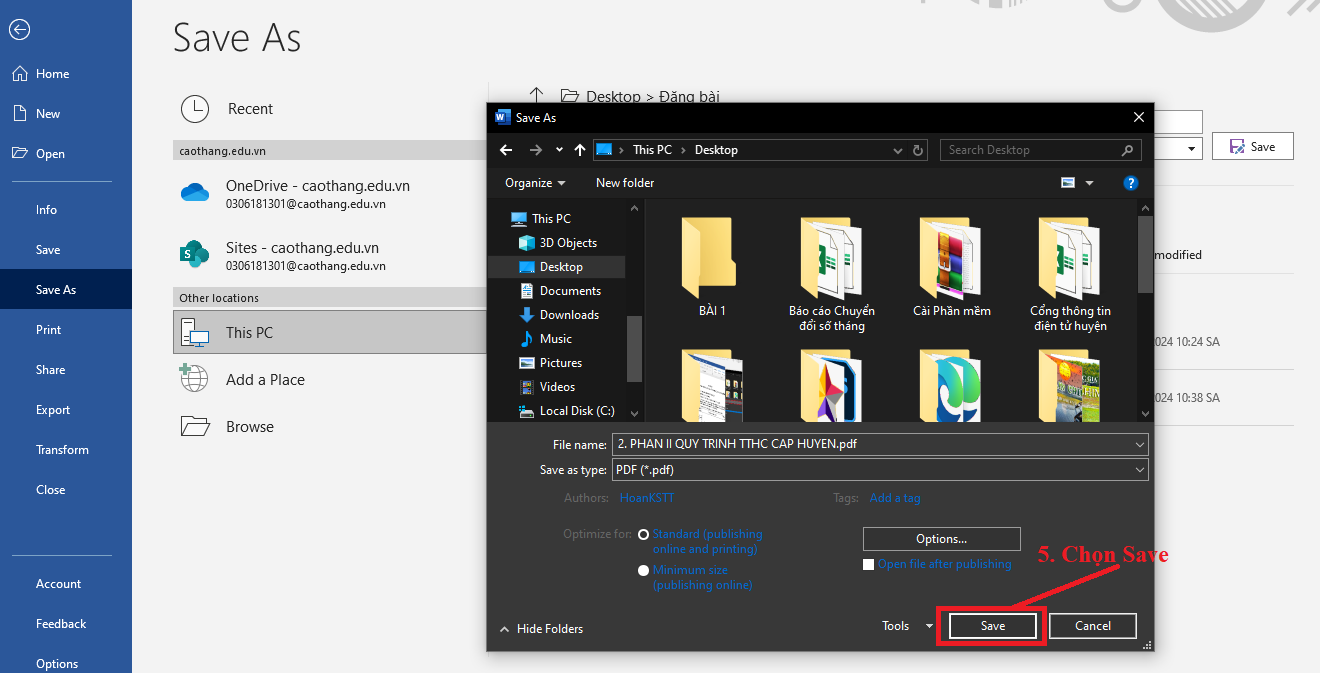
Task: Expand the File name dropdown arrow
Action: coord(1140,444)
